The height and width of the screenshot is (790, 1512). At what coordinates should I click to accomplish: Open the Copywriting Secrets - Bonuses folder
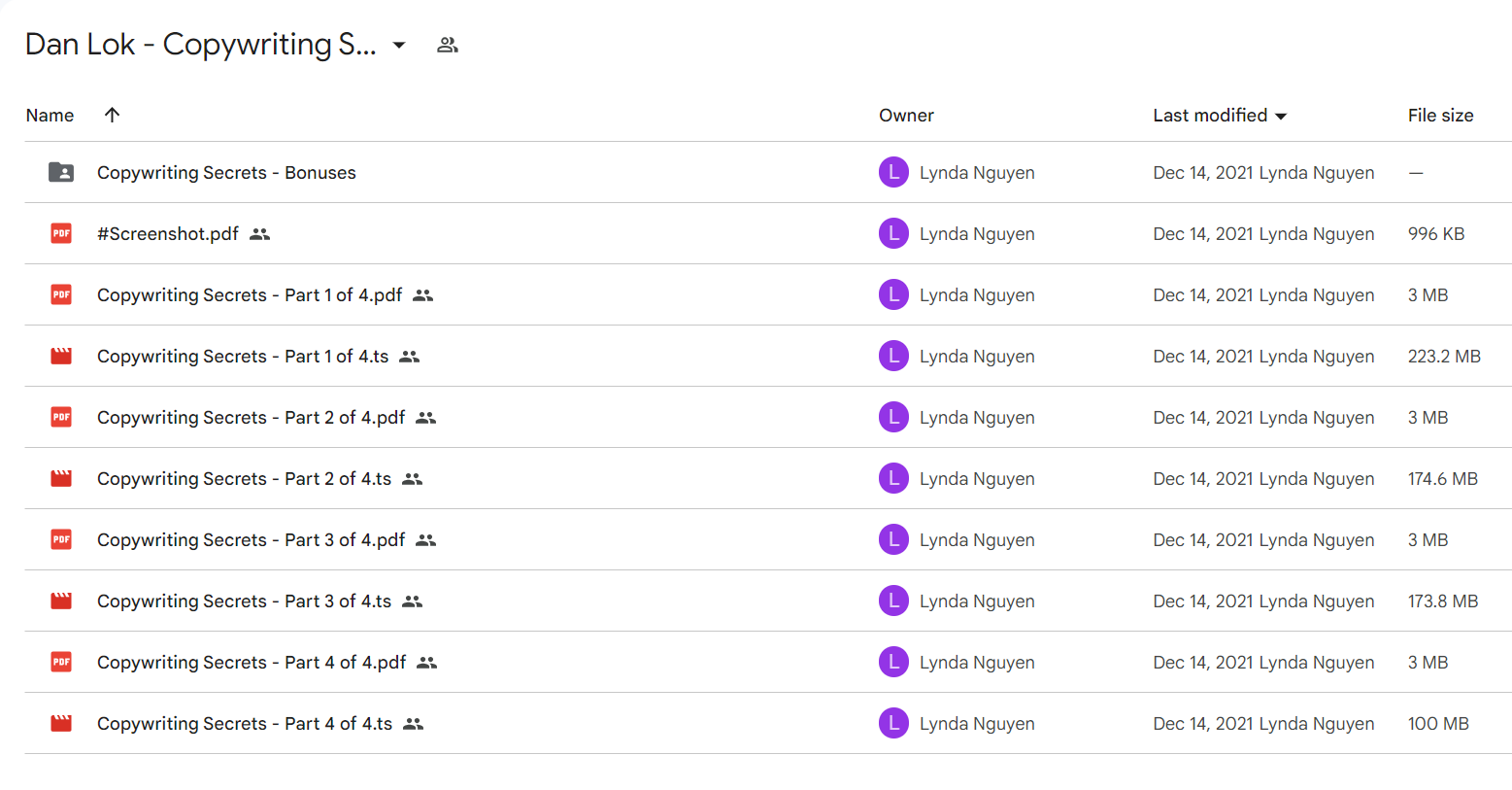pyautogui.click(x=226, y=172)
